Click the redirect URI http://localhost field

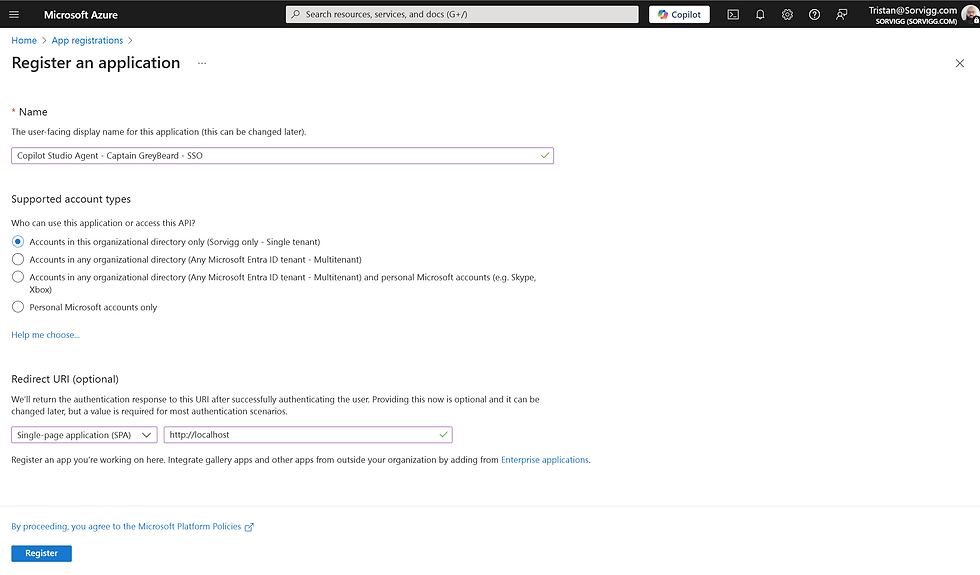tap(308, 435)
